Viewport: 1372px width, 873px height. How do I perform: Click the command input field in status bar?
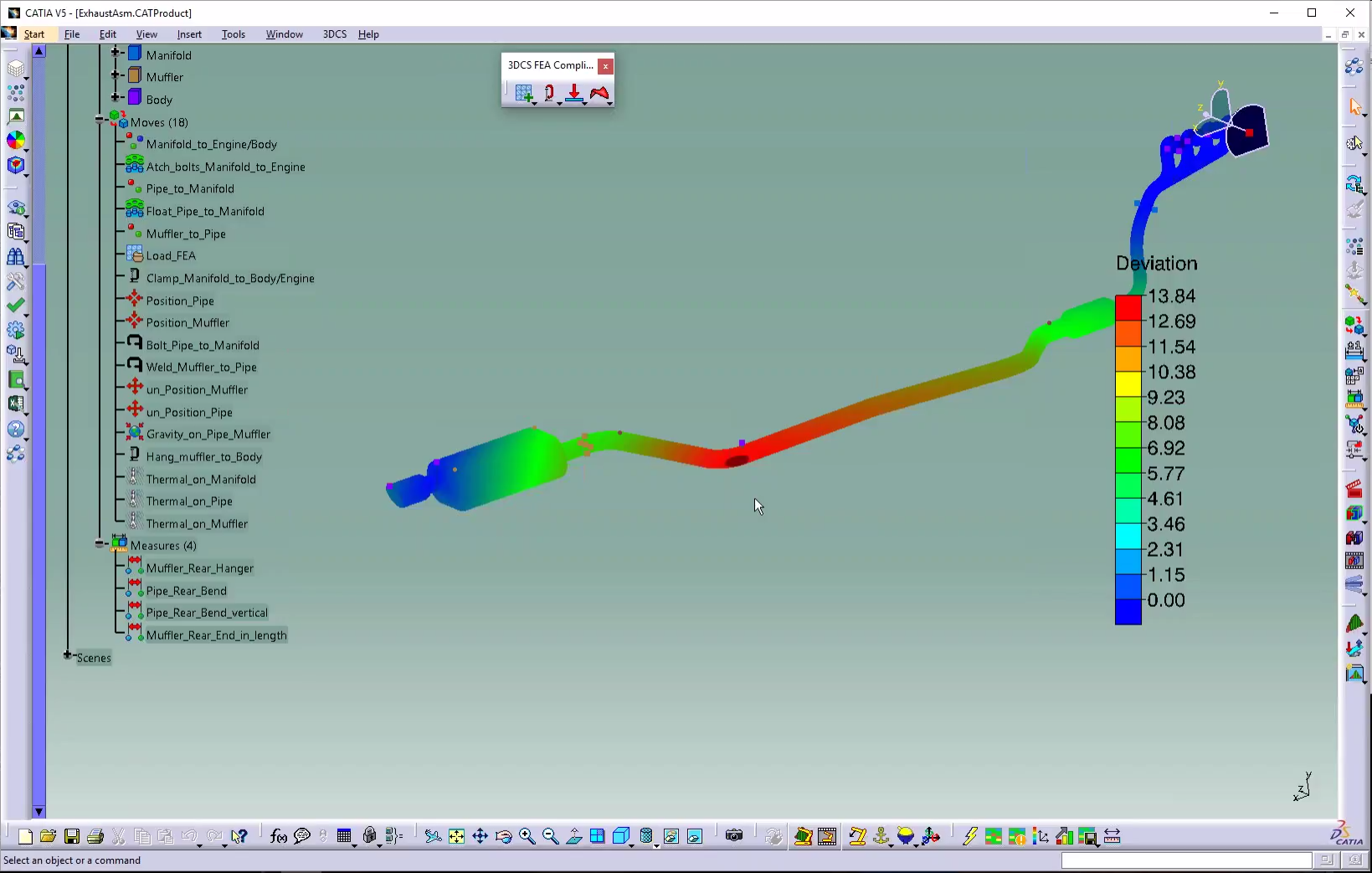click(x=1186, y=860)
